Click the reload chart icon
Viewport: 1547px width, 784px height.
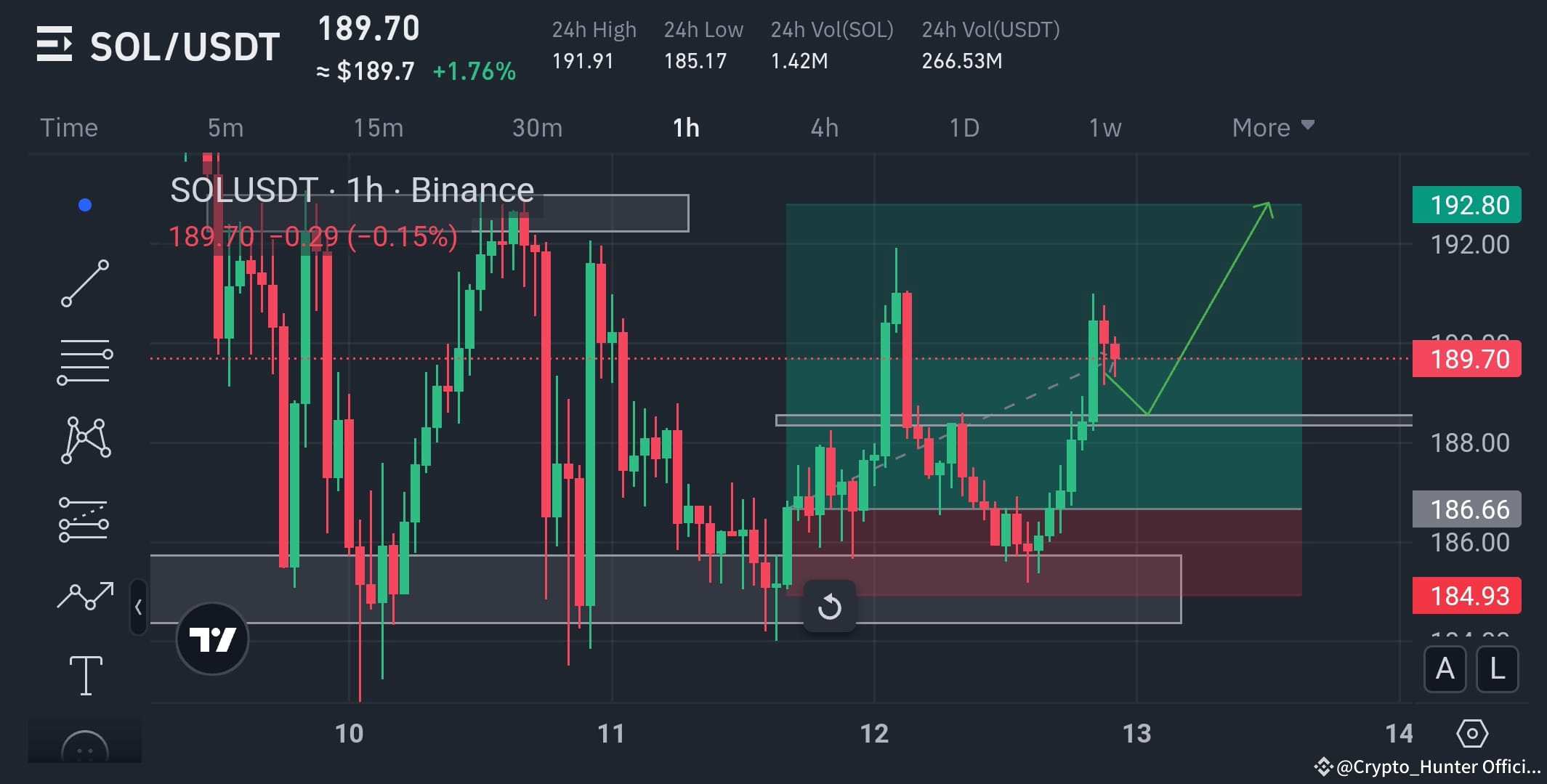pyautogui.click(x=830, y=607)
